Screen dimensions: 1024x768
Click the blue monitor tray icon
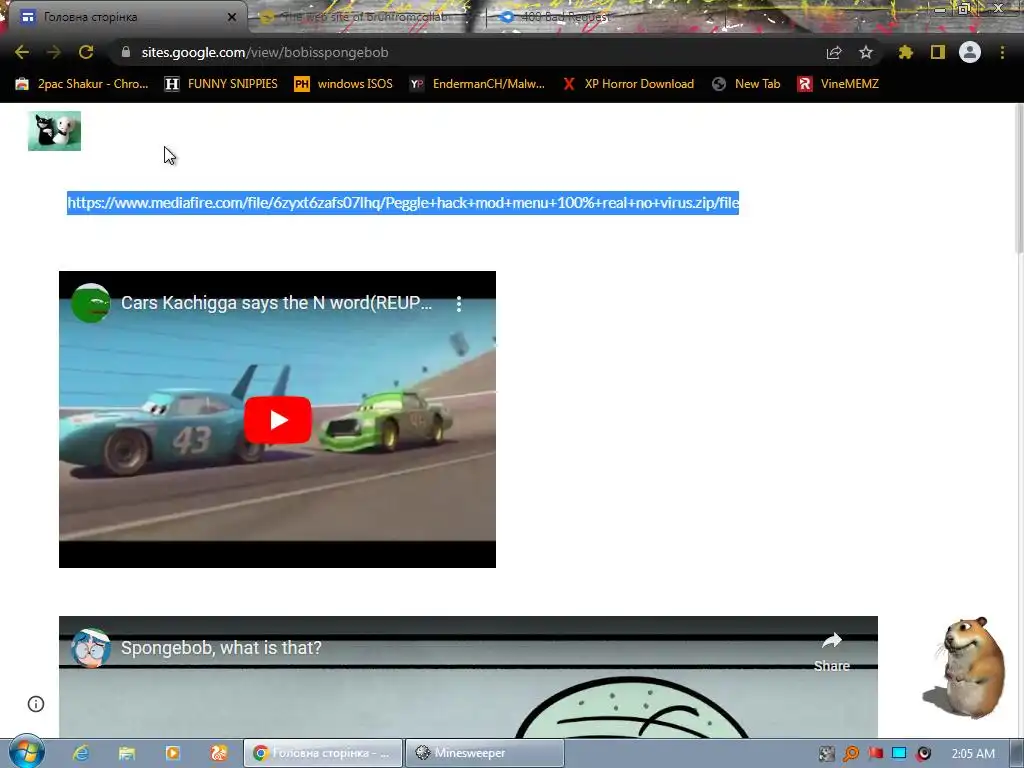[899, 754]
